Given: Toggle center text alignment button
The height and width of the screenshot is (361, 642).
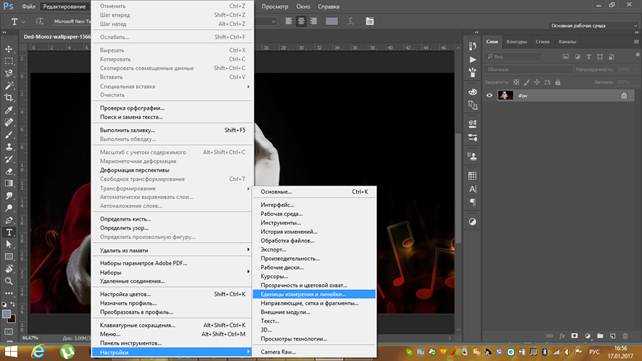Looking at the screenshot, I should 301,21.
